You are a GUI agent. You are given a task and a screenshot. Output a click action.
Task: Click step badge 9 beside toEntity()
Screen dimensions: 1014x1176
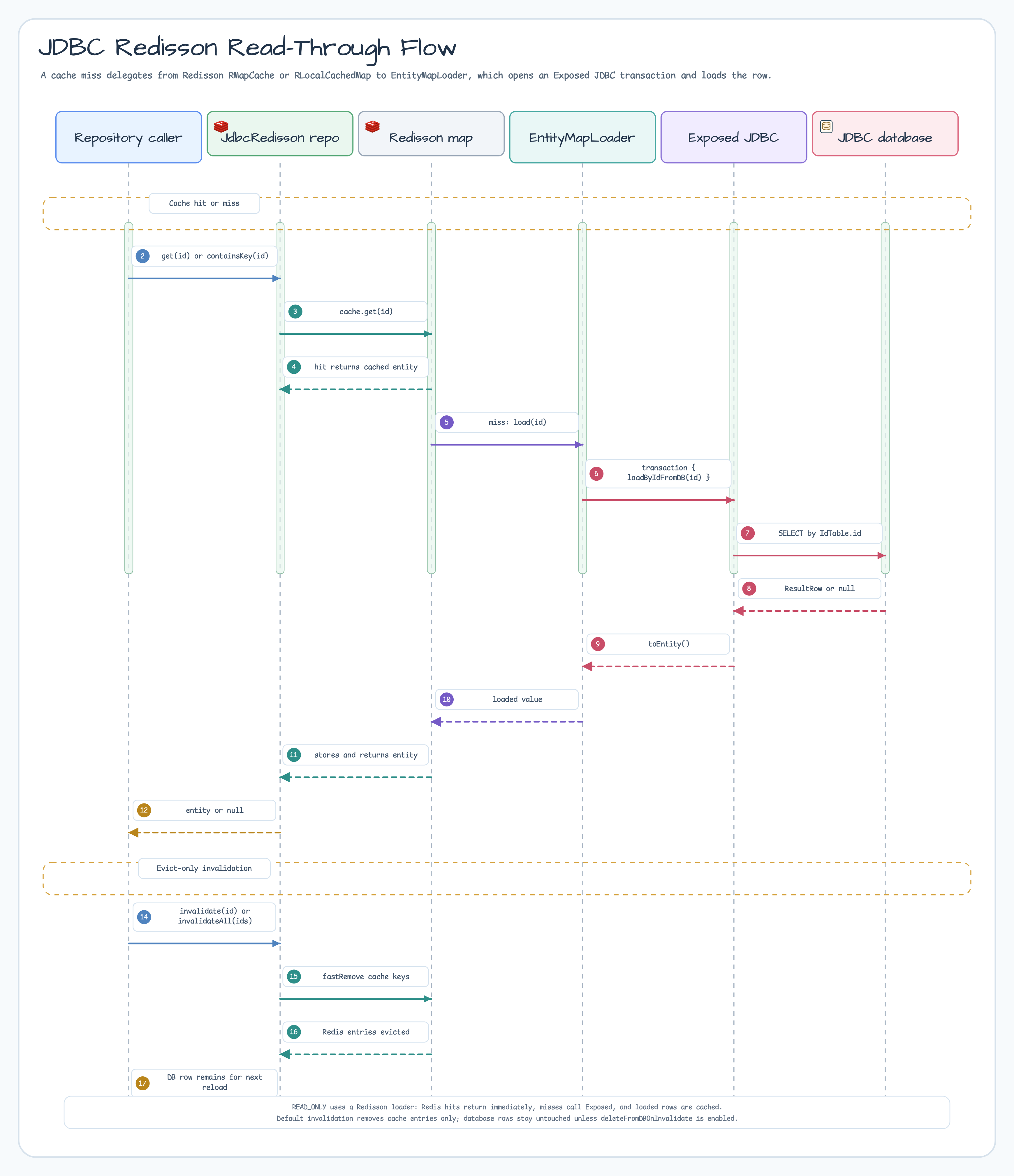pyautogui.click(x=598, y=644)
